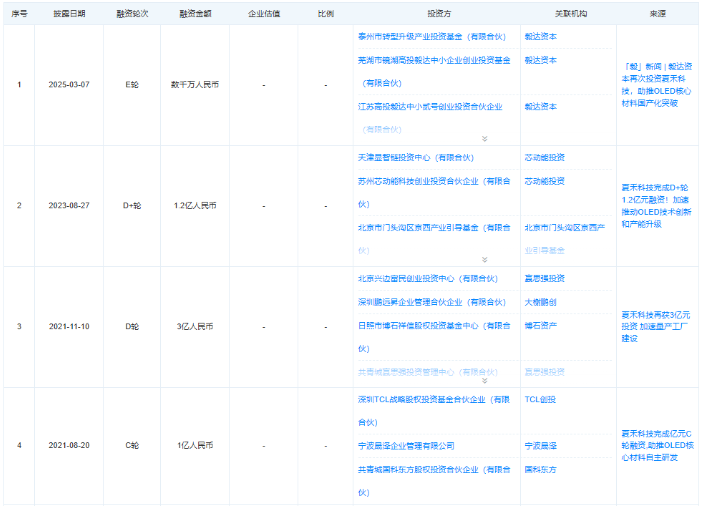The image size is (703, 509).
Task: Select the amount cell 1.2亿人民币
Action: [195, 206]
